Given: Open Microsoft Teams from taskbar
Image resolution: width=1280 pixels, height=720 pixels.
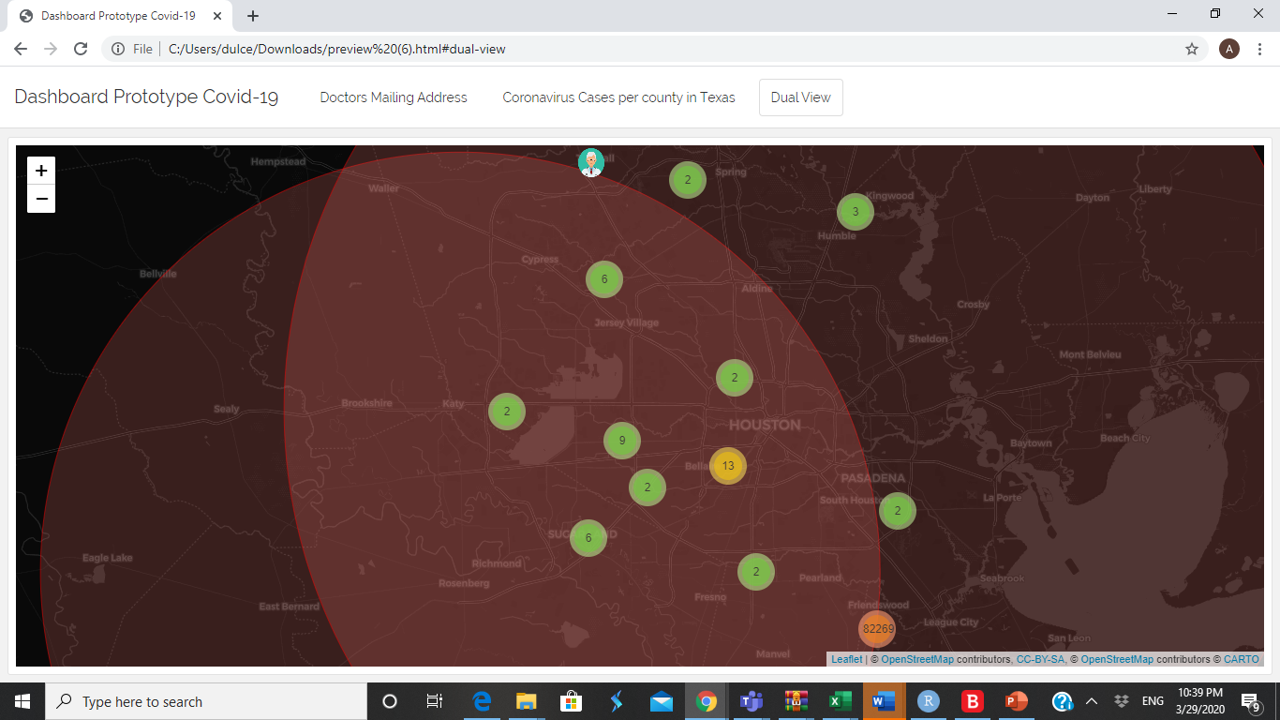Looking at the screenshot, I should tap(751, 701).
